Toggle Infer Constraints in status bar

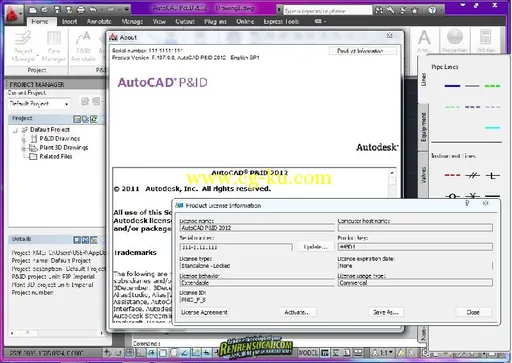(108, 353)
